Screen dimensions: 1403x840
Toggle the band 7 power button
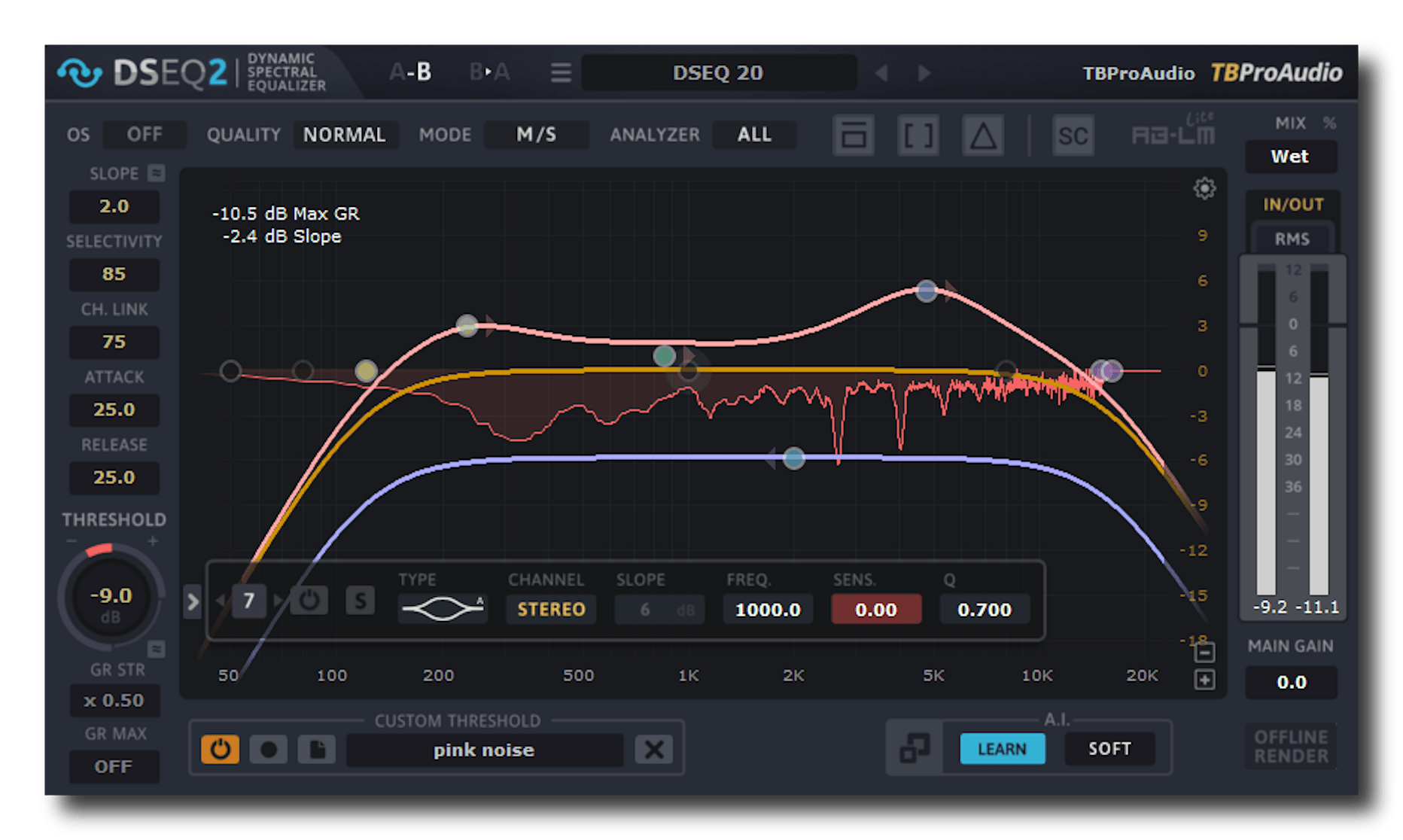309,601
